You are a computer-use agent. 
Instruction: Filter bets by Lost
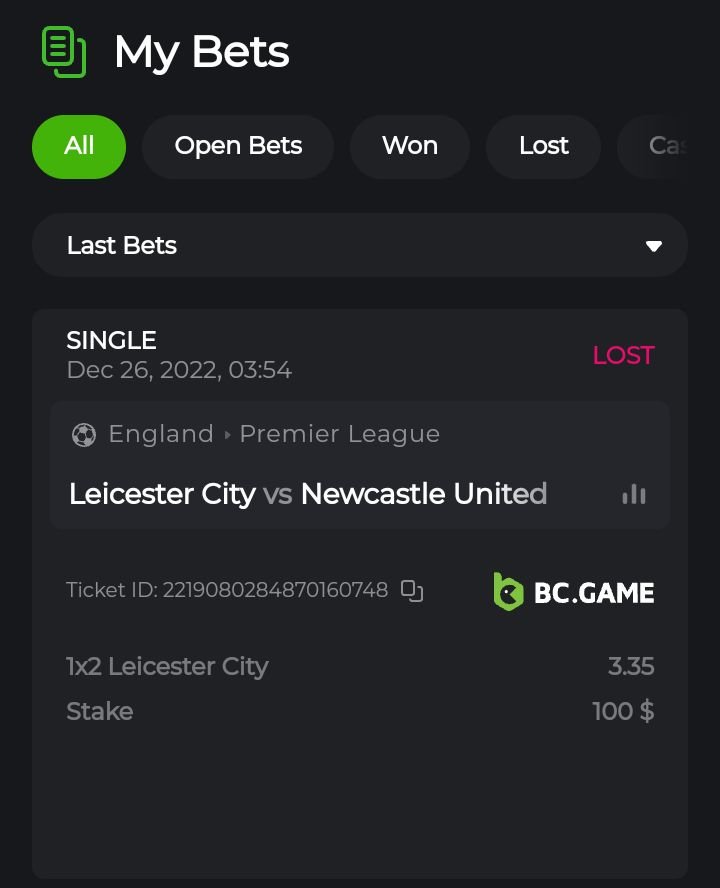[x=544, y=146]
